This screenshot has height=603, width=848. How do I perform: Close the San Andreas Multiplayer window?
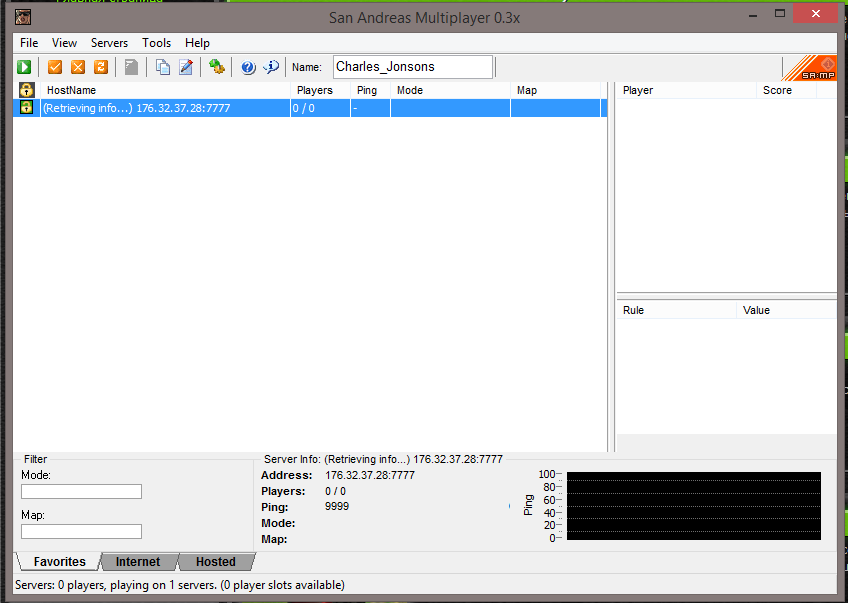coord(816,14)
